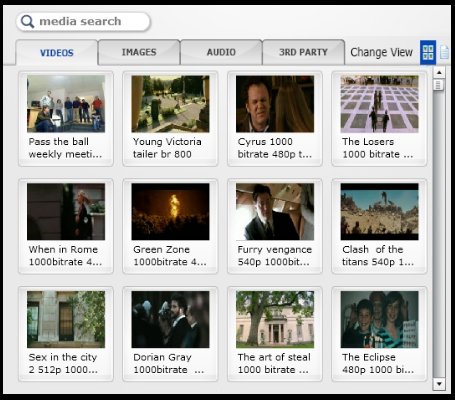Select the Pass the ball weekly meeting thumbnail
Image resolution: width=455 pixels, height=400 pixels.
tap(66, 104)
